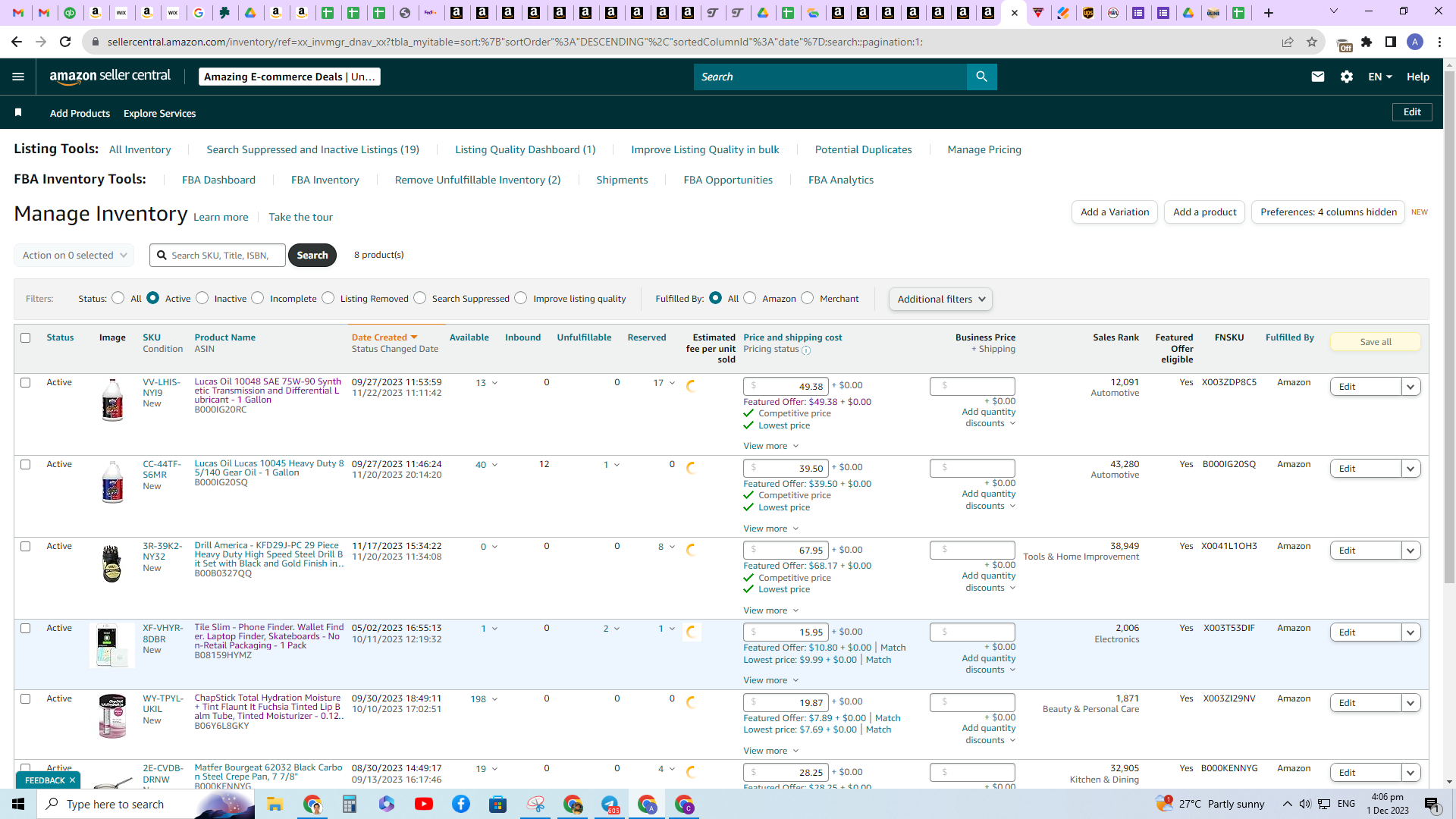Click Preferences: 4 columns hidden button
Screen dimensions: 1456x819
[1328, 212]
